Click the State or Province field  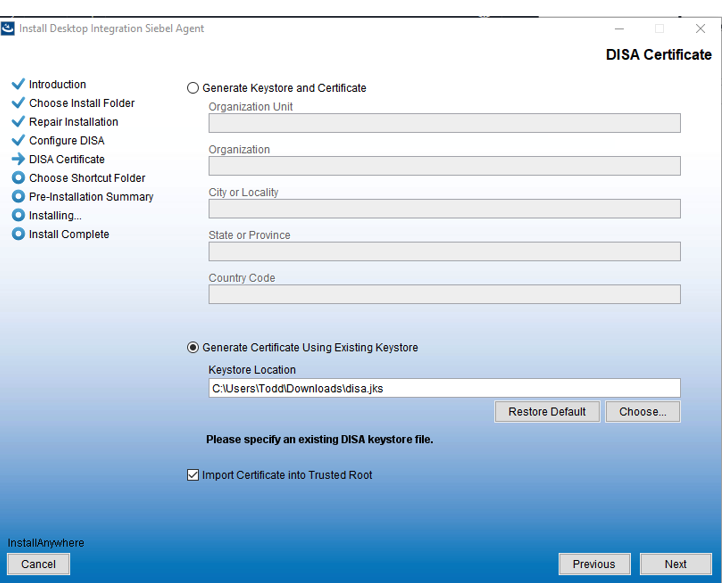tap(444, 251)
